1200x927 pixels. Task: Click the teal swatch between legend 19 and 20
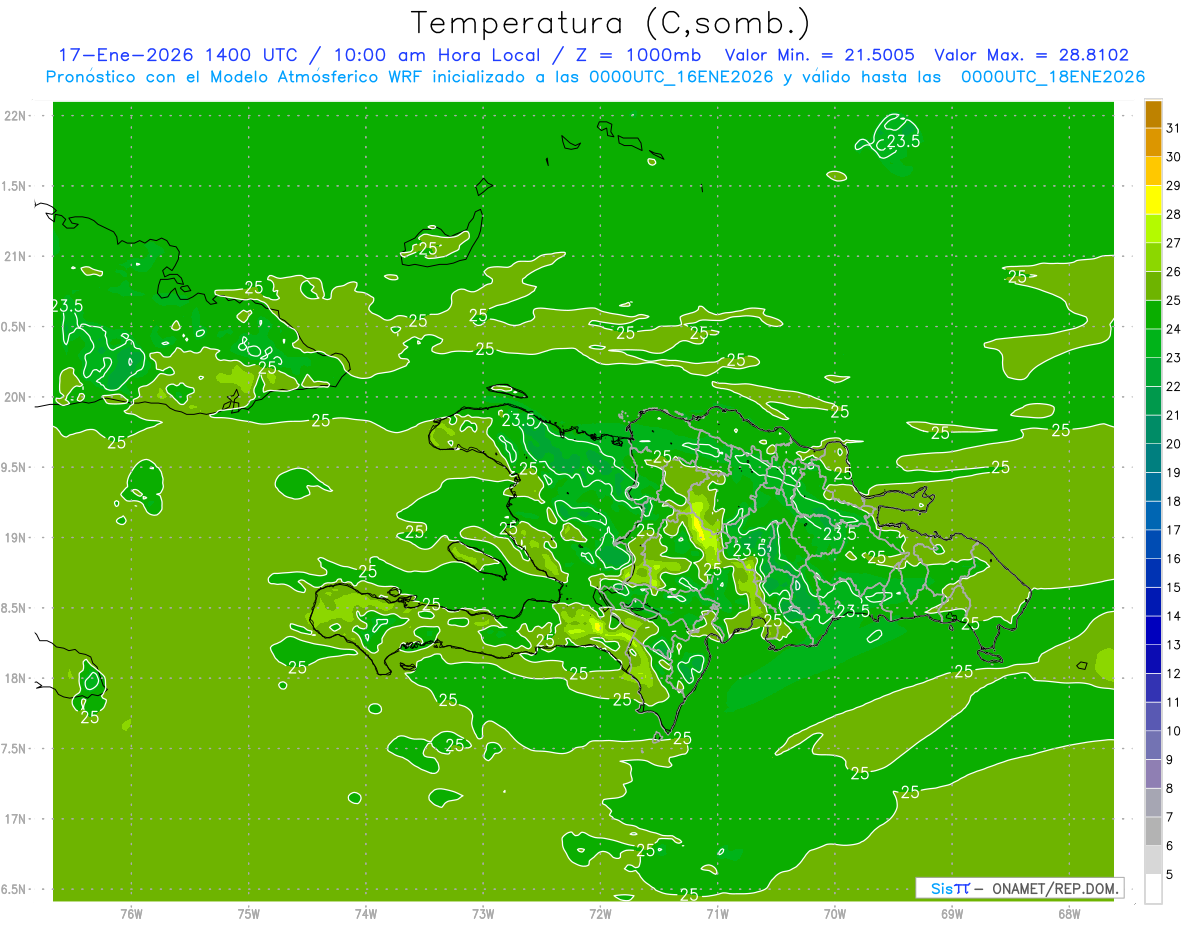pos(1153,458)
